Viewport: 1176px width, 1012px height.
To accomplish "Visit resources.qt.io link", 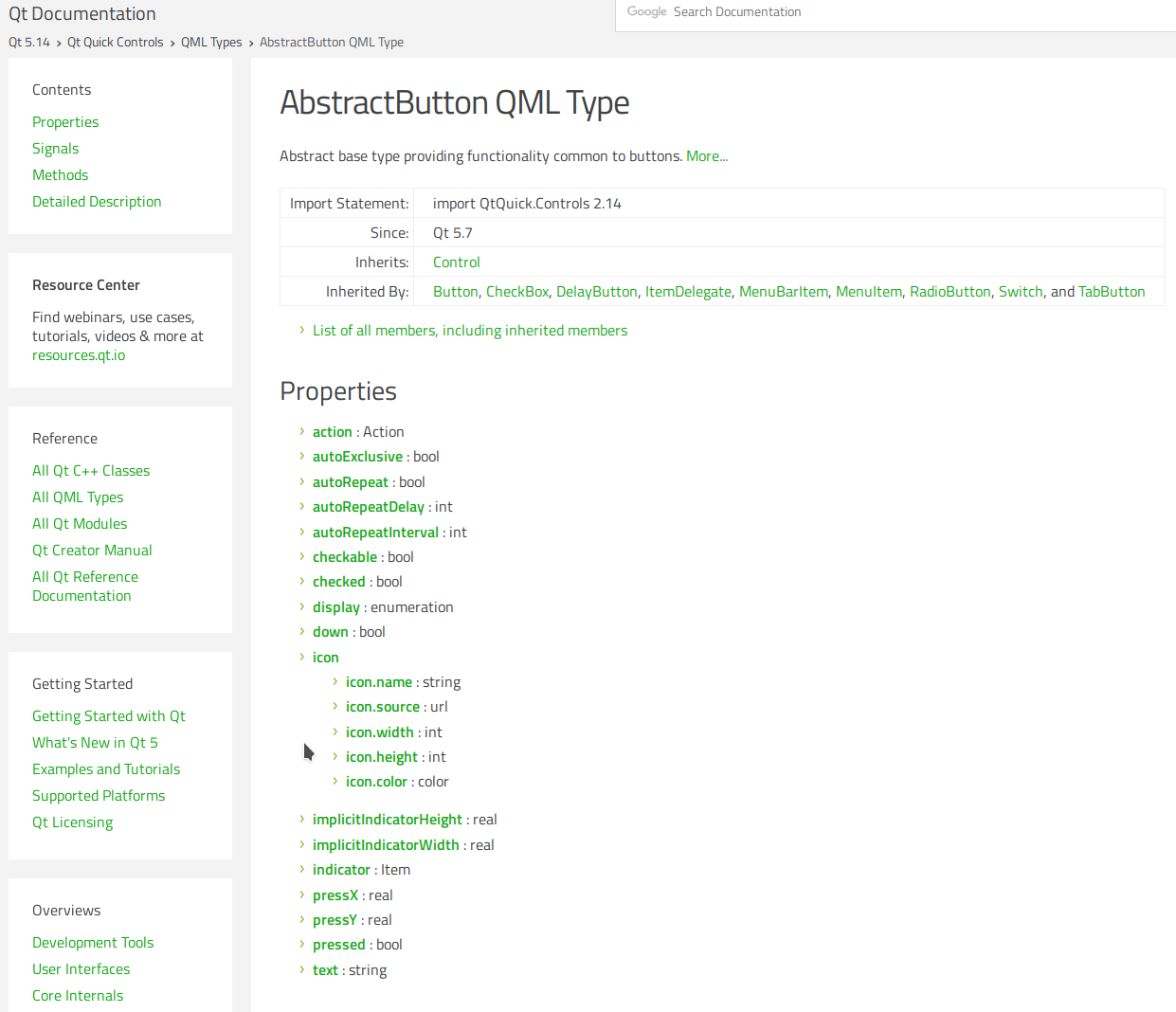I will [79, 355].
